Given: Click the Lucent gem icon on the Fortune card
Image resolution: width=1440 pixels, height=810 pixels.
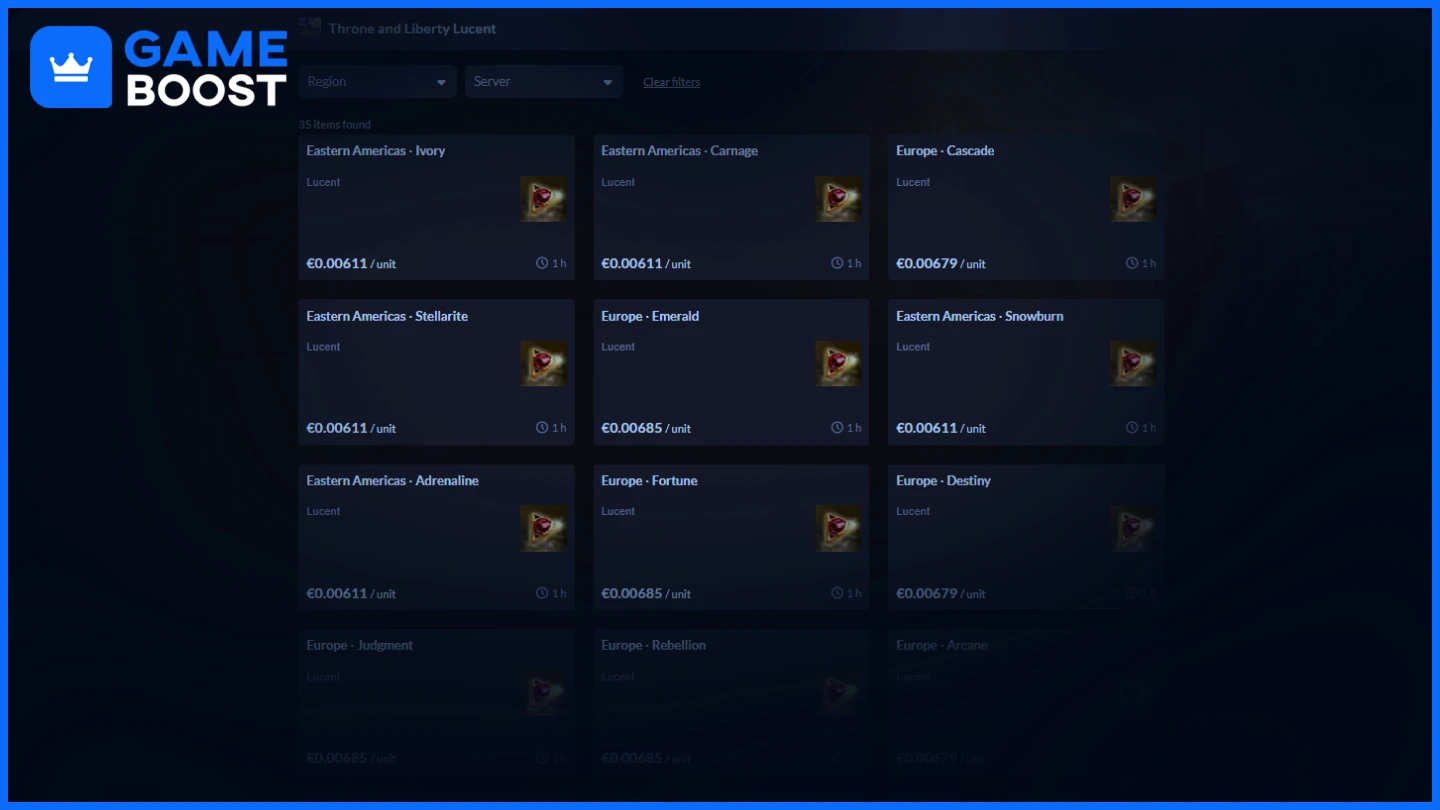Looking at the screenshot, I should pos(838,528).
